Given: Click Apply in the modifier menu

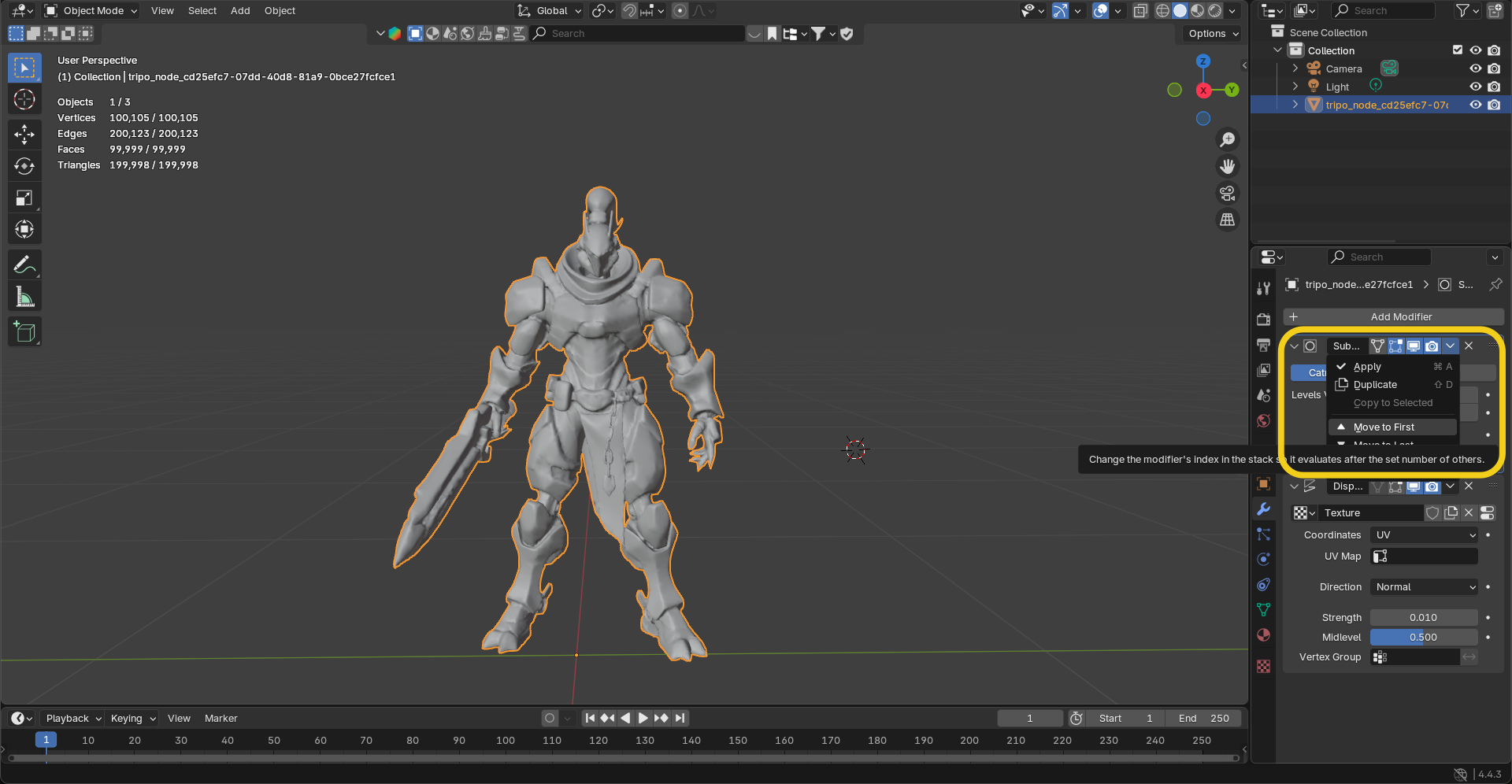Looking at the screenshot, I should point(1367,367).
